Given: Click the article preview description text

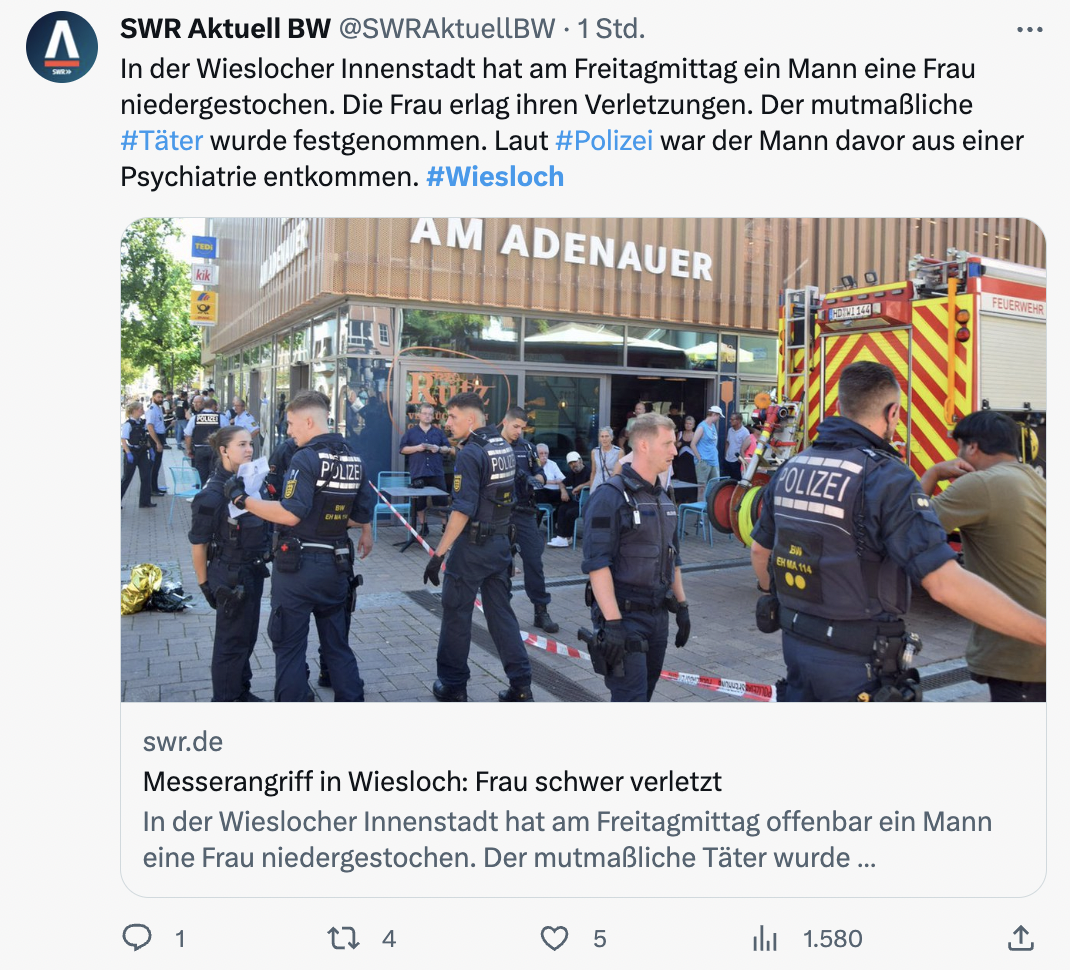Looking at the screenshot, I should pyautogui.click(x=567, y=840).
